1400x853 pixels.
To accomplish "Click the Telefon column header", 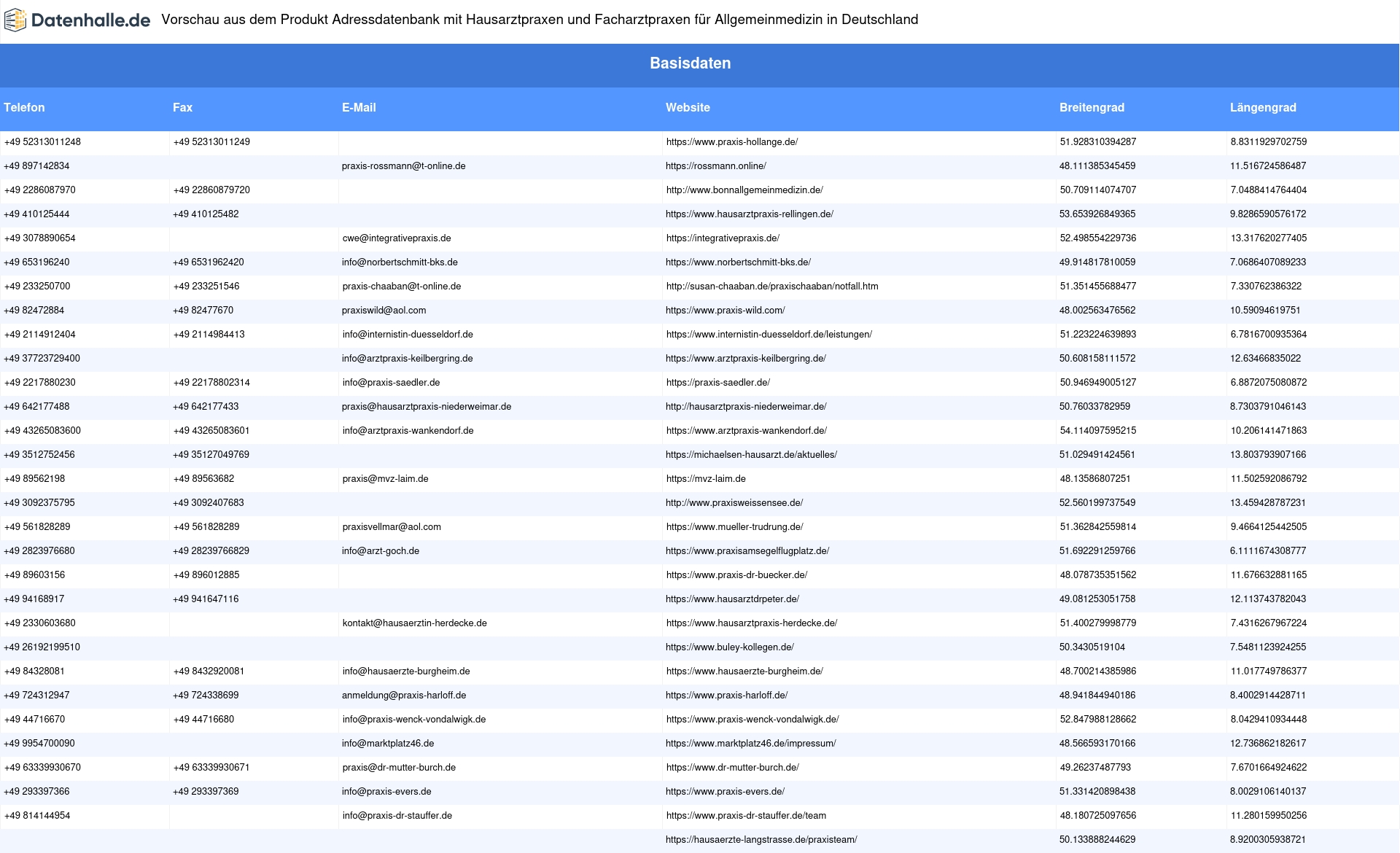I will 24,108.
